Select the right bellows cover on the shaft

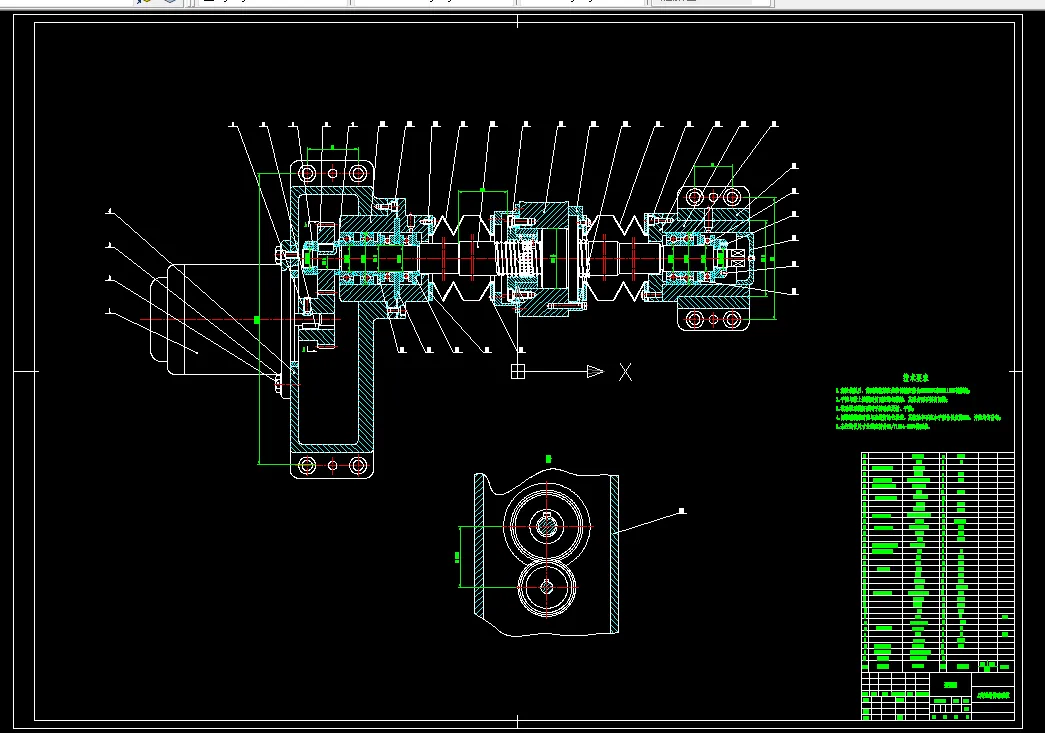coord(616,257)
